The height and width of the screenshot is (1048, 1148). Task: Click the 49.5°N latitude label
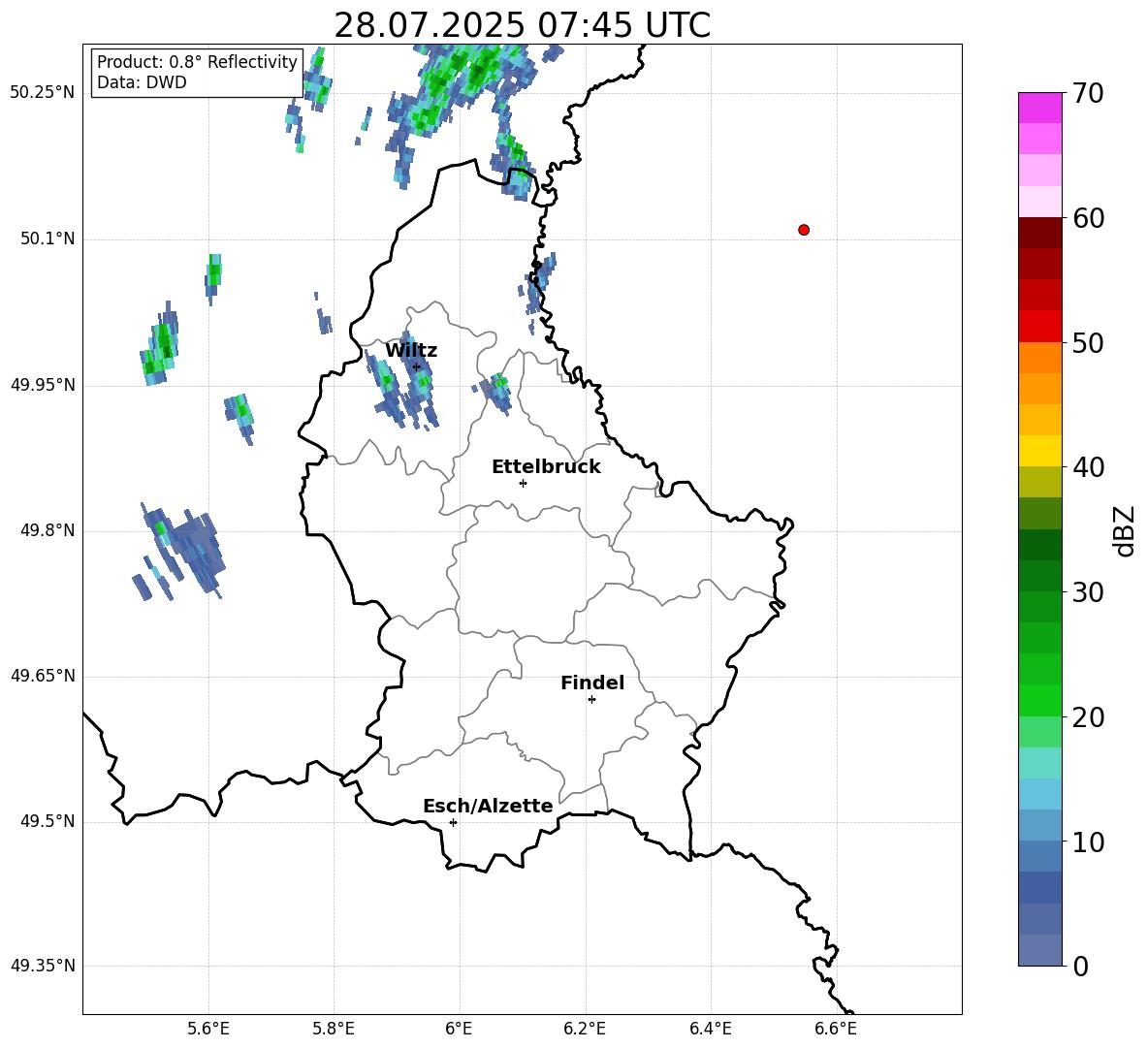point(48,821)
